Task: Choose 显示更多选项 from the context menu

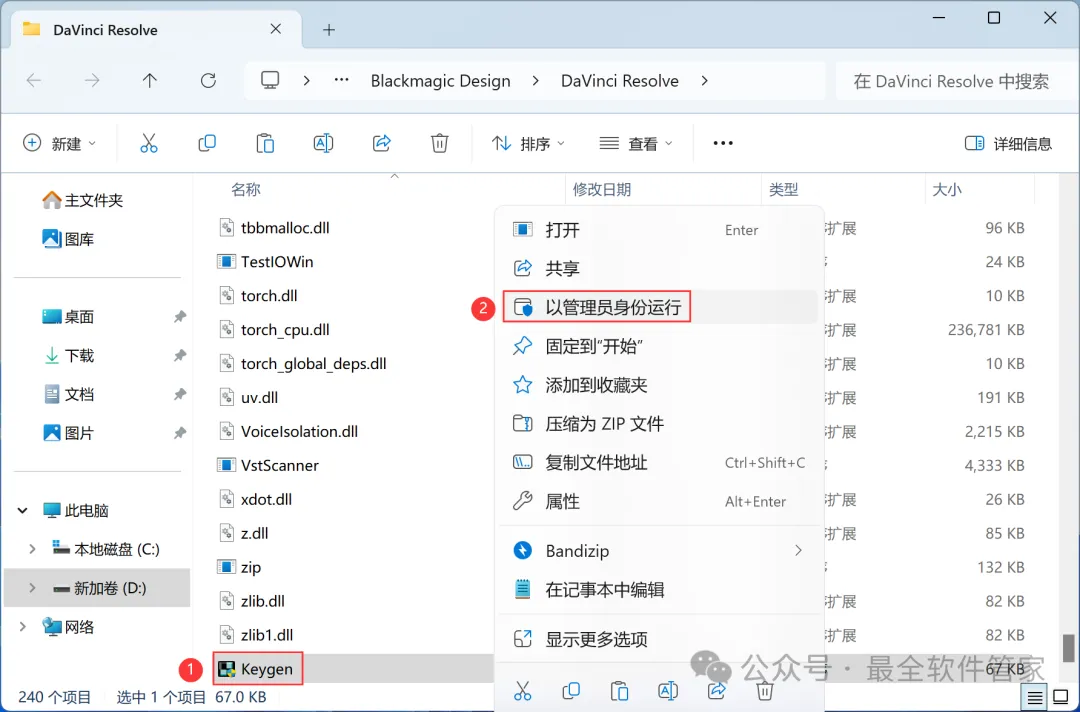Action: (x=659, y=639)
